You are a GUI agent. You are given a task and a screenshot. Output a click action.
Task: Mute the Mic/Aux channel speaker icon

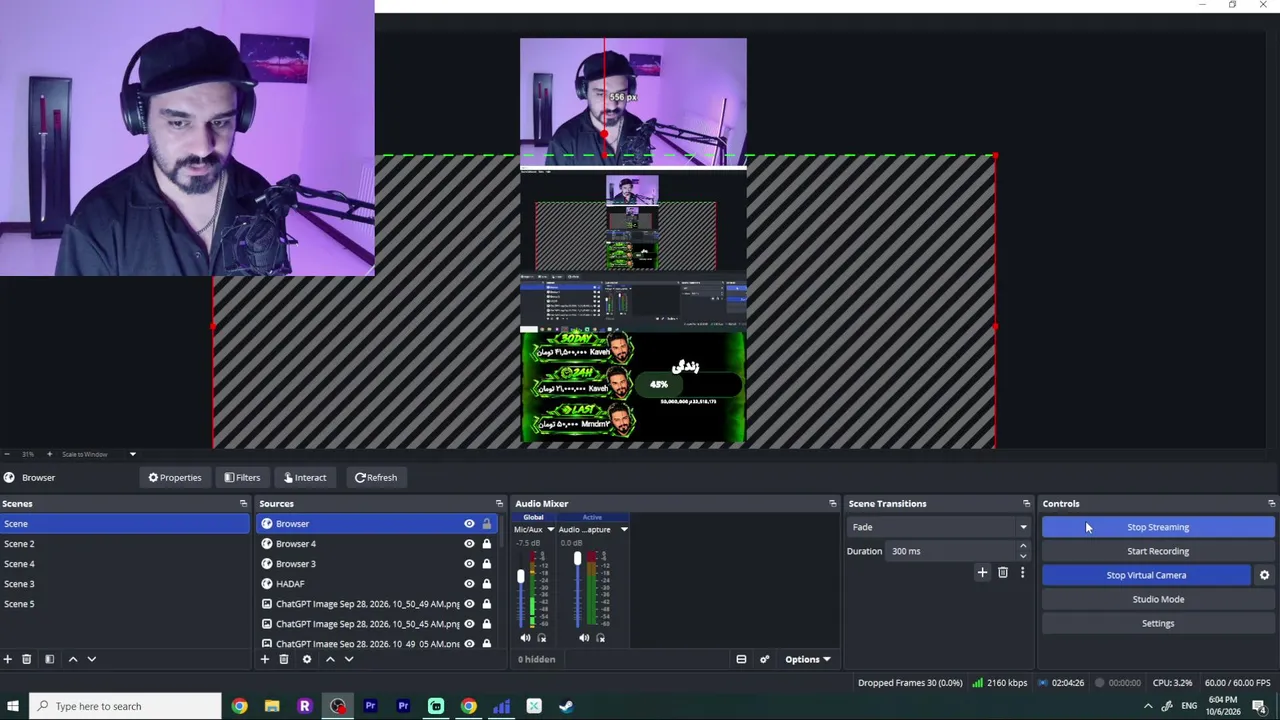pos(525,638)
